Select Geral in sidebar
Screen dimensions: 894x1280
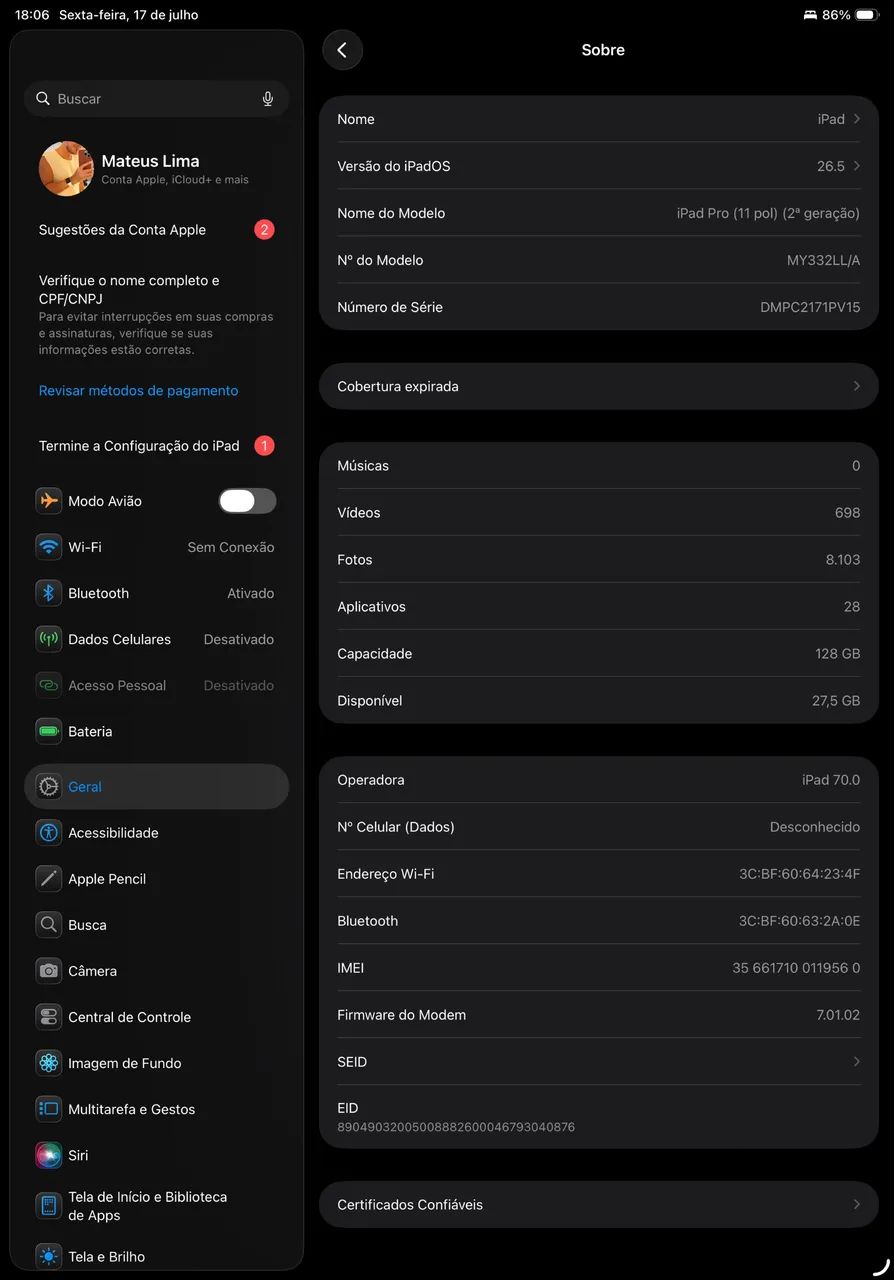(156, 787)
